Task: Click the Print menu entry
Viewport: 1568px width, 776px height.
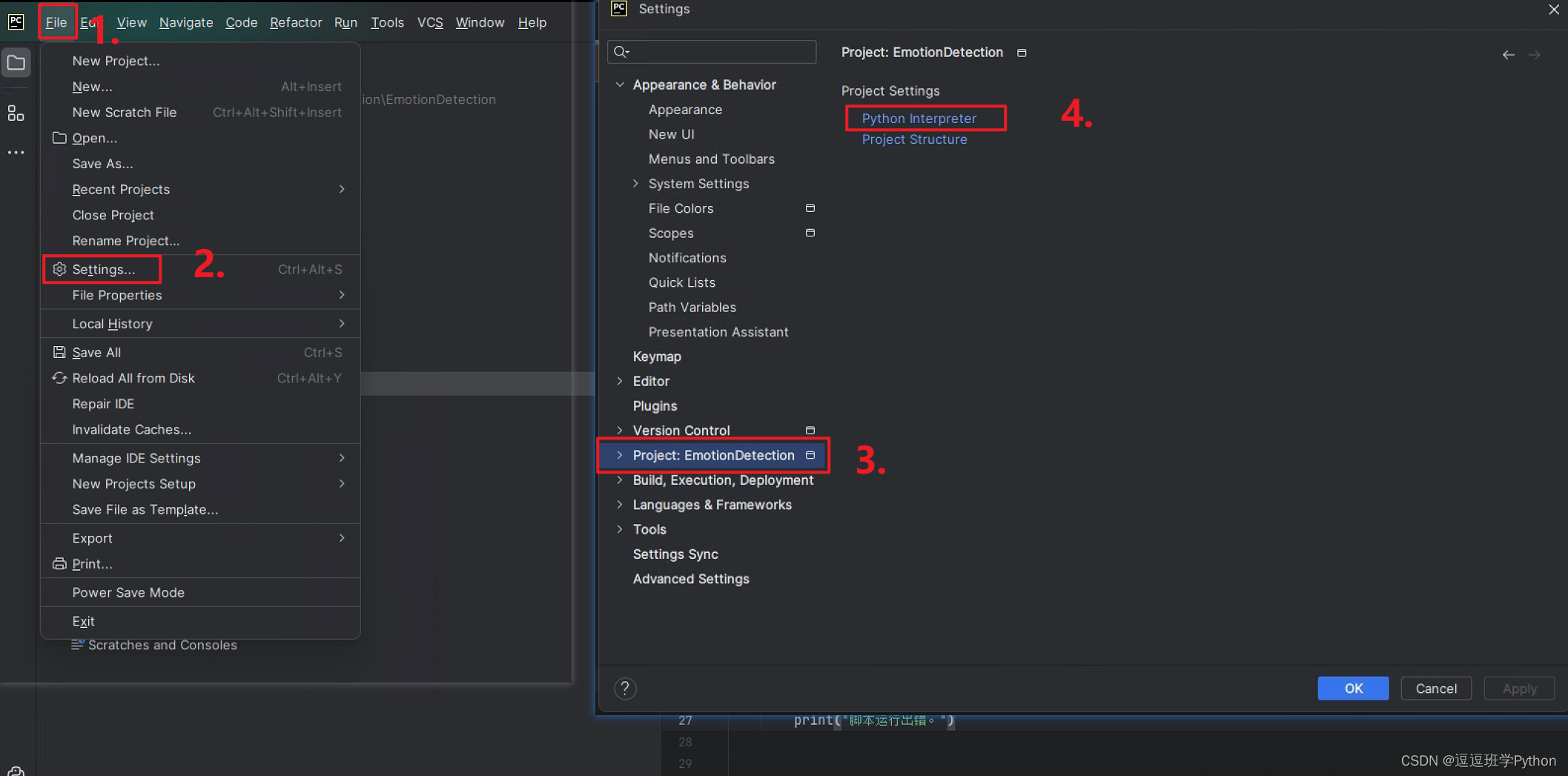Action: tap(92, 564)
